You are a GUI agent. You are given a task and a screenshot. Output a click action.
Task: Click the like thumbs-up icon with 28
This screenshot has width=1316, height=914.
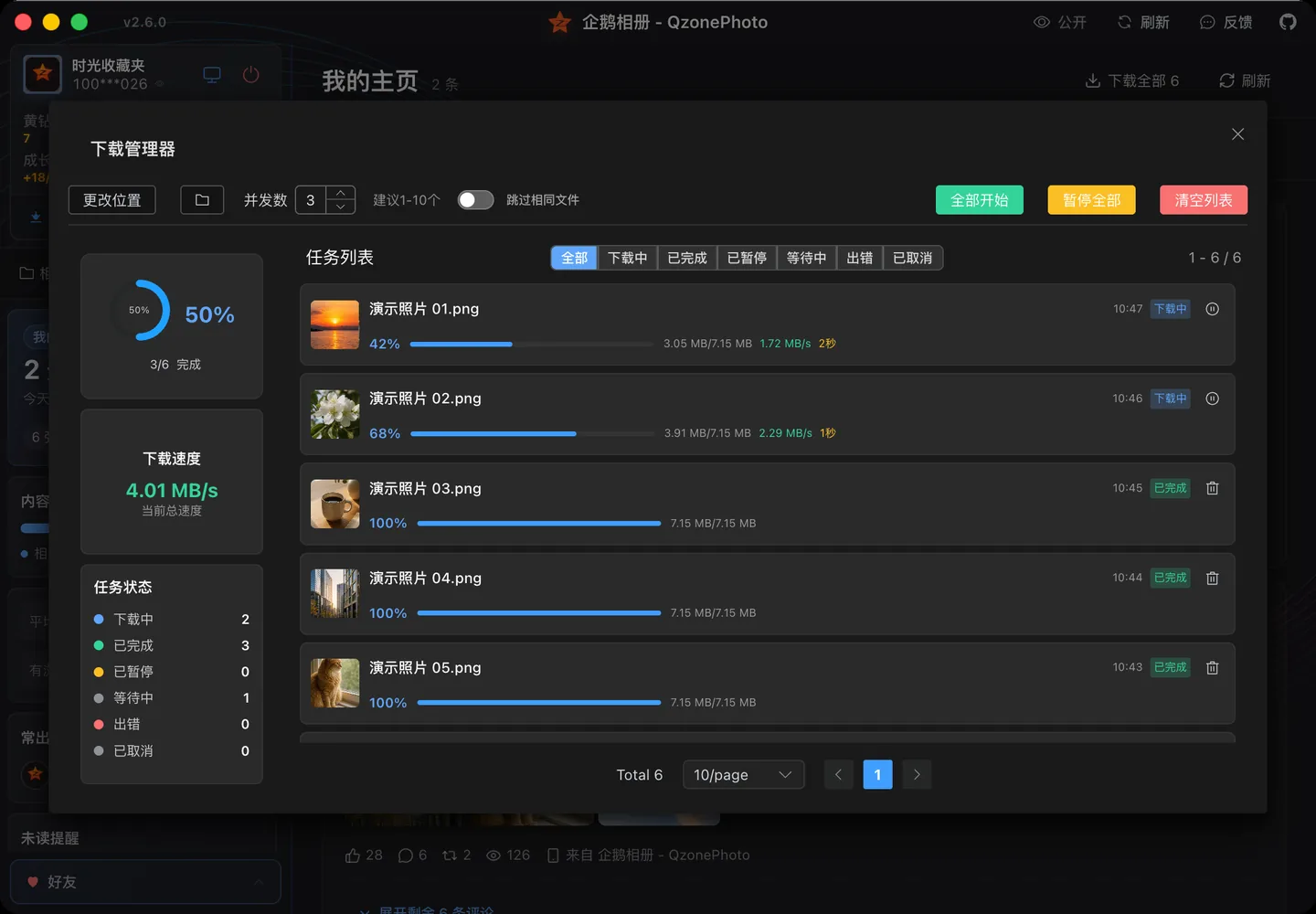click(353, 856)
